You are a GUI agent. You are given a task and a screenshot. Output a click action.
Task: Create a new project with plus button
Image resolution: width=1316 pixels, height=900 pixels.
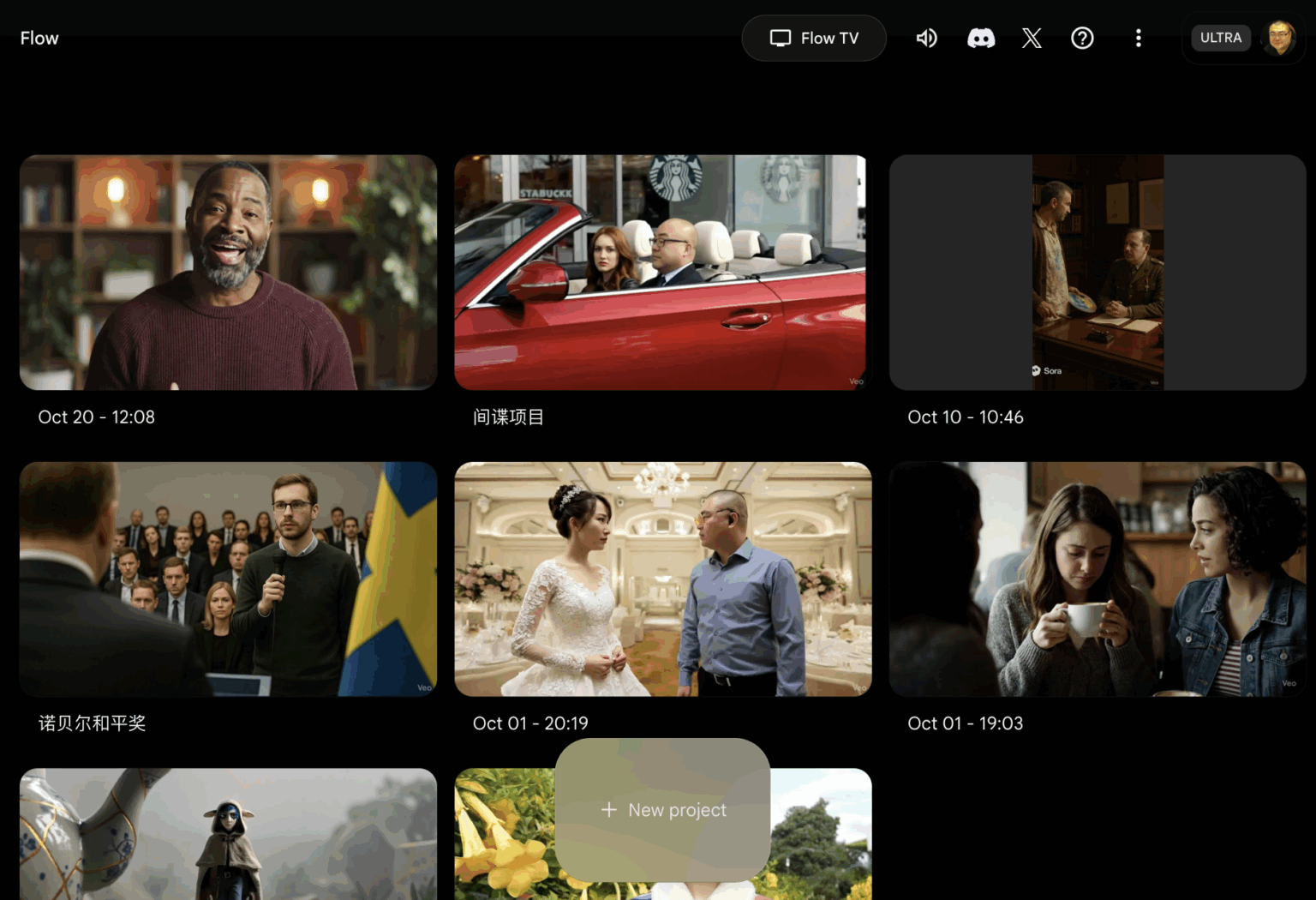pyautogui.click(x=662, y=809)
